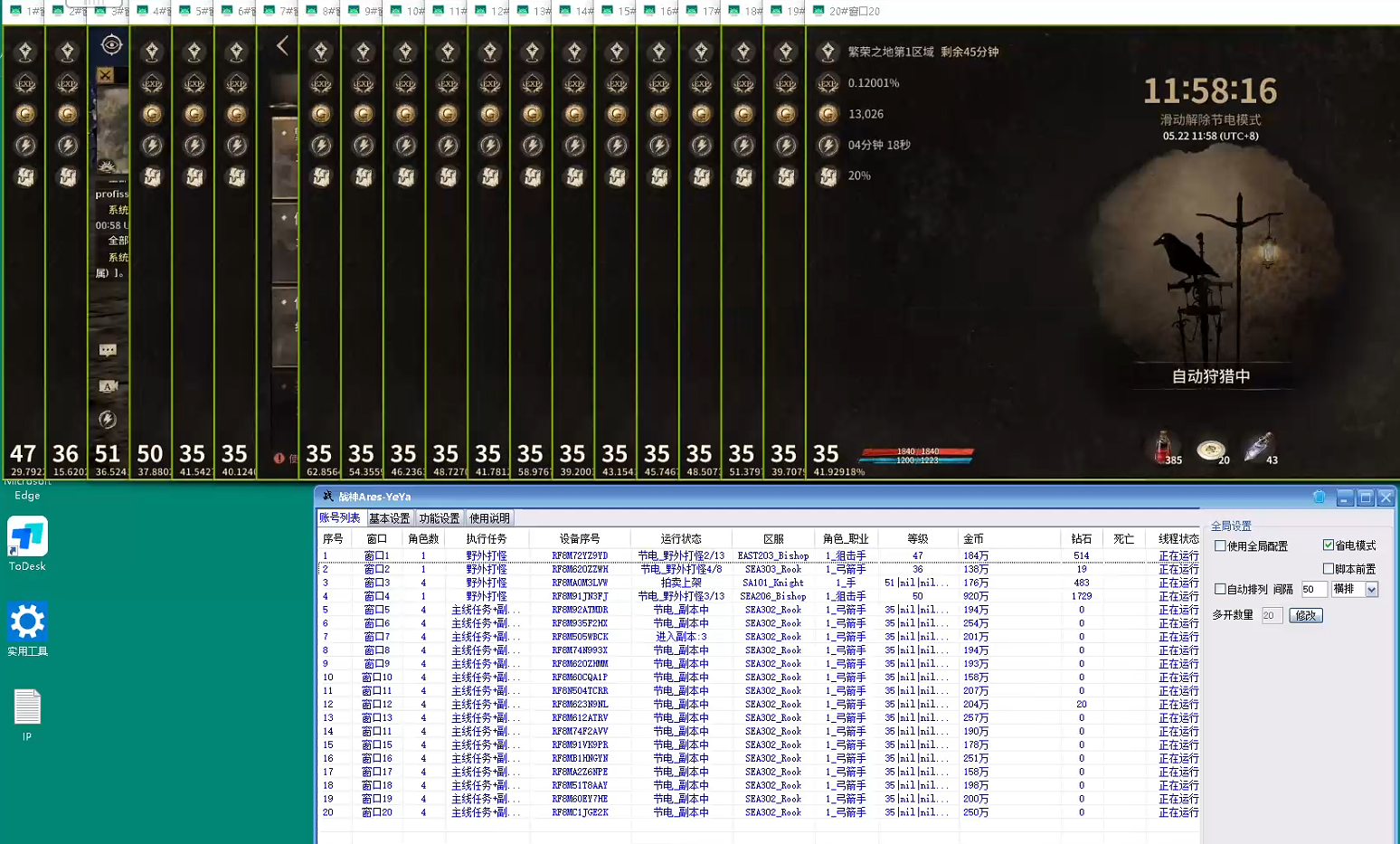Enable the 自动排列 checkbox
Screen dimensions: 1400x844
point(1220,589)
